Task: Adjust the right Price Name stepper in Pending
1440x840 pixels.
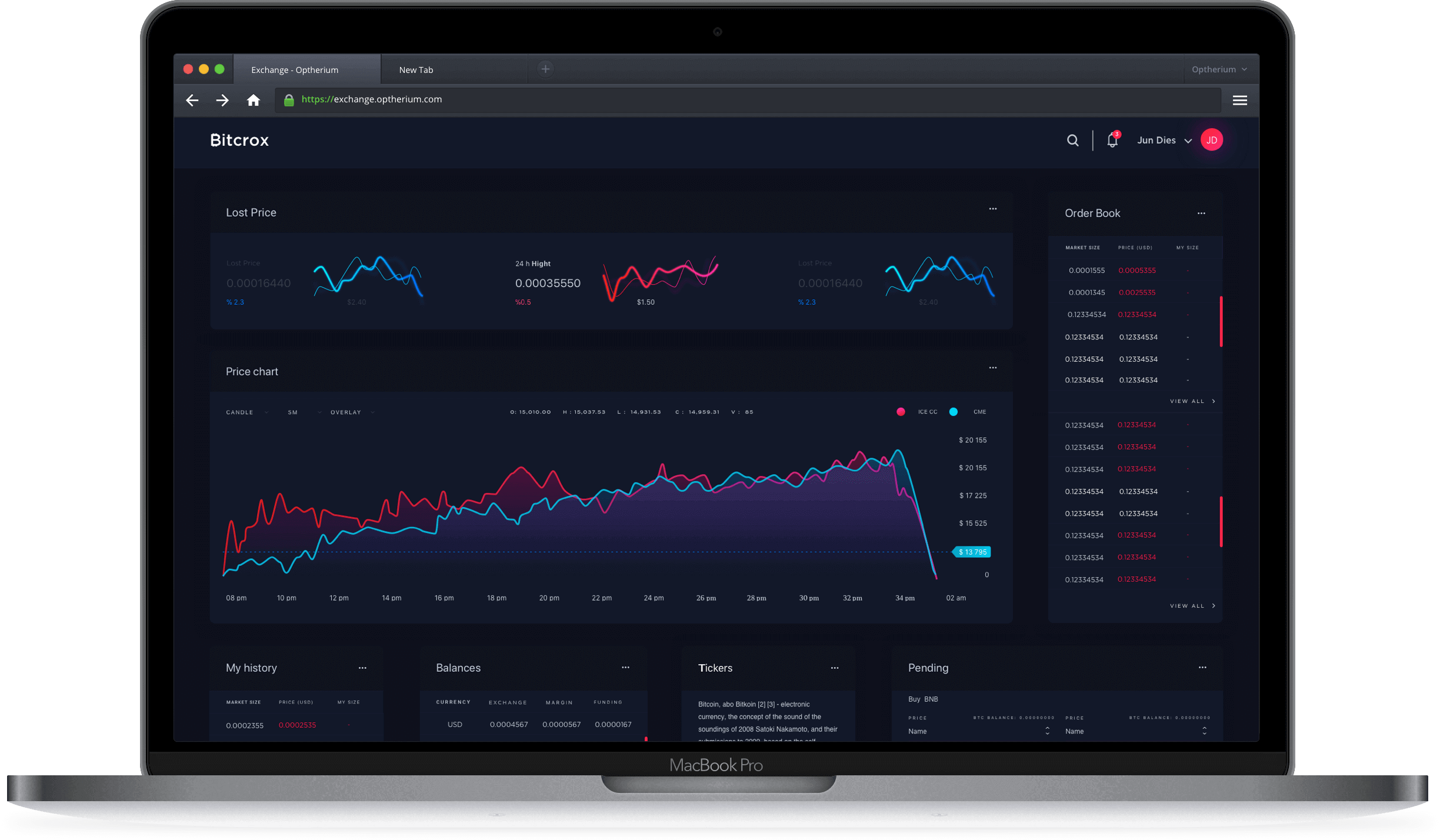Action: [x=1205, y=731]
